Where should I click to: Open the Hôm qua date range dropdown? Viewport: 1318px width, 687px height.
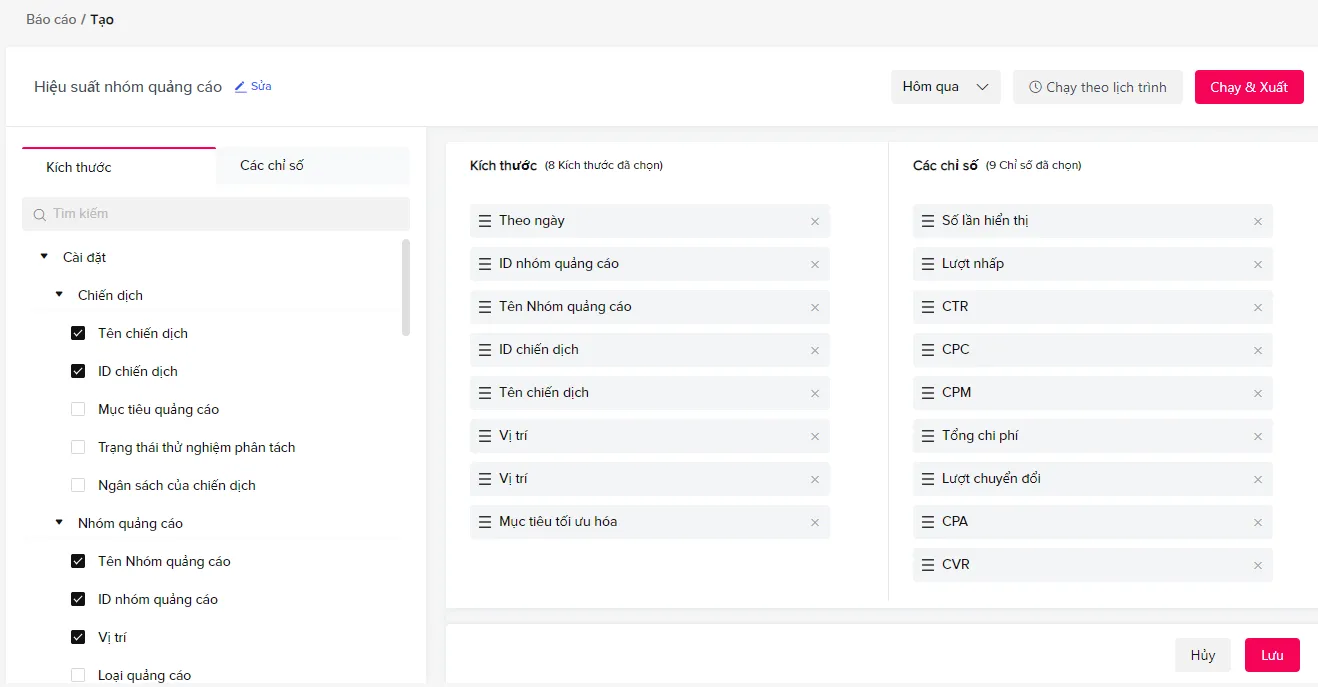(946, 87)
